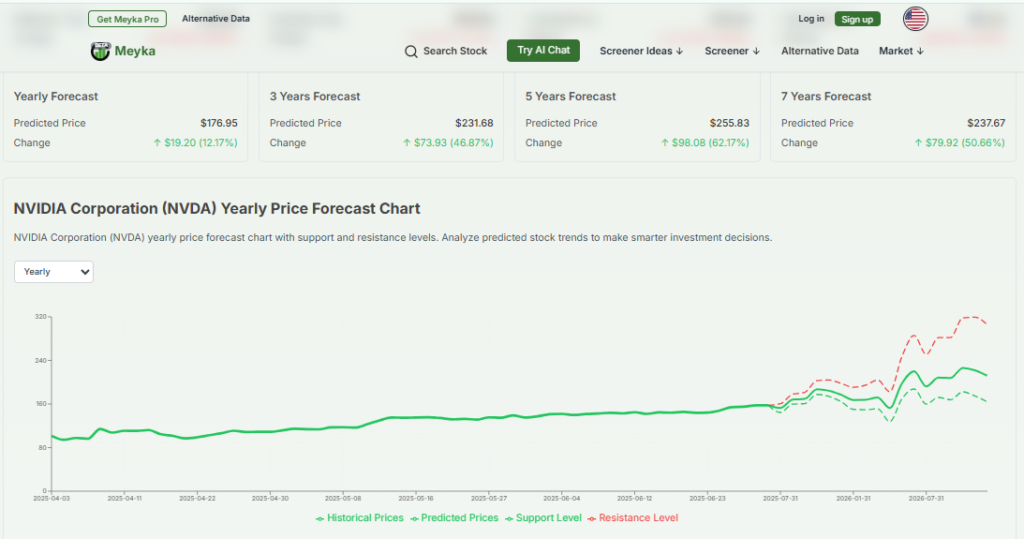
Task: Click the Meyka logo icon
Action: click(x=101, y=51)
